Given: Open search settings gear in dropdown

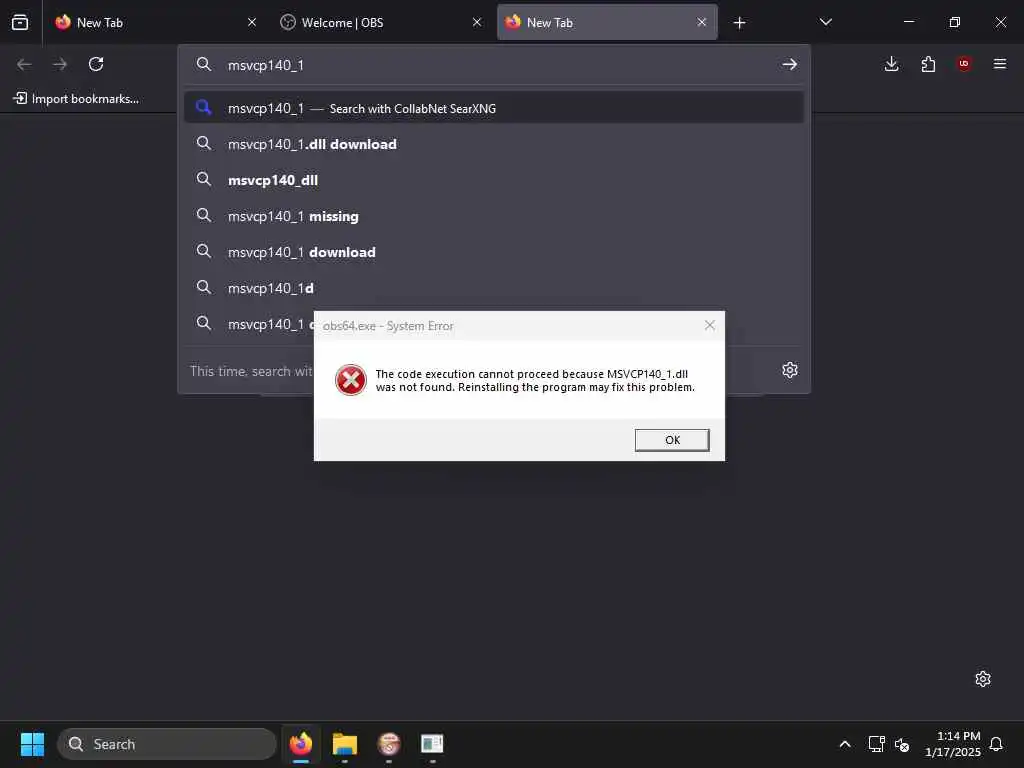Looking at the screenshot, I should point(790,370).
